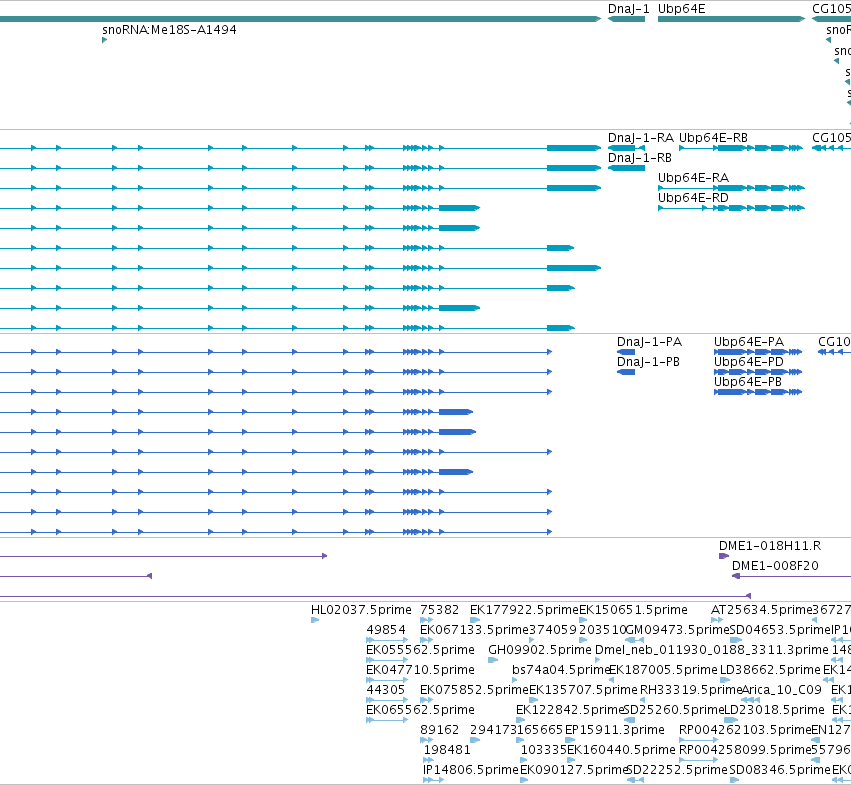The width and height of the screenshot is (851, 785).
Task: Select protein label Ubp64E-PA
Action: pos(749,342)
